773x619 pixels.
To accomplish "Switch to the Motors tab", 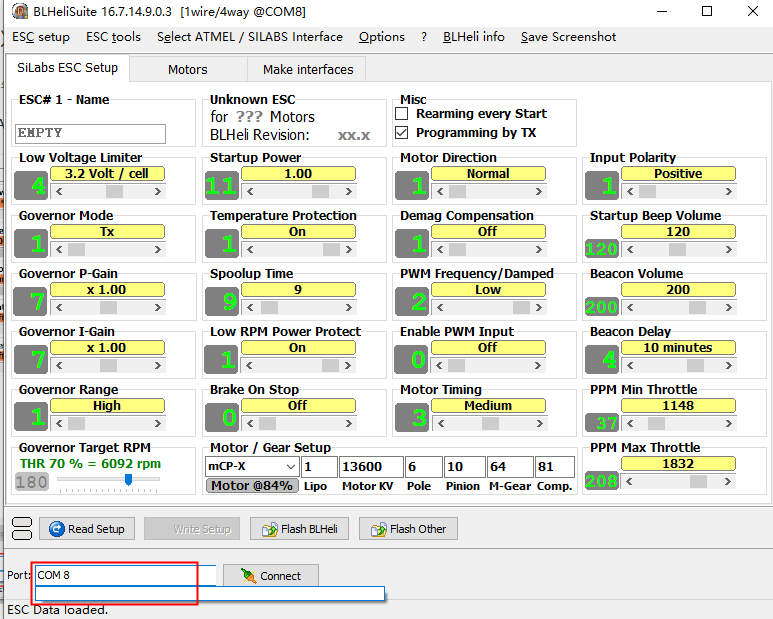I will [x=188, y=69].
